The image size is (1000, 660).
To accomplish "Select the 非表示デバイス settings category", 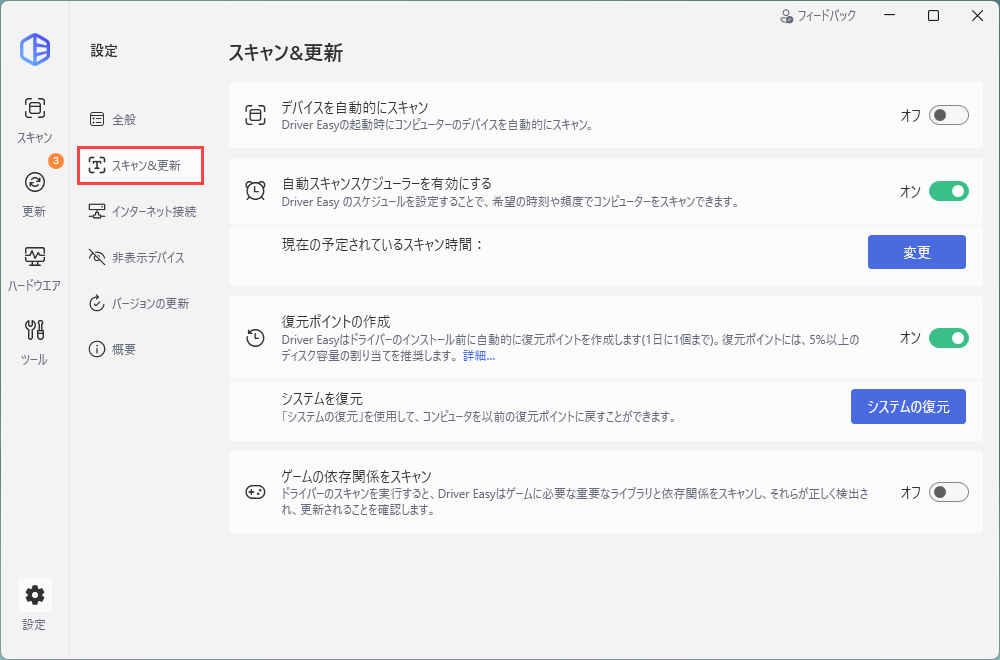I will (x=136, y=258).
